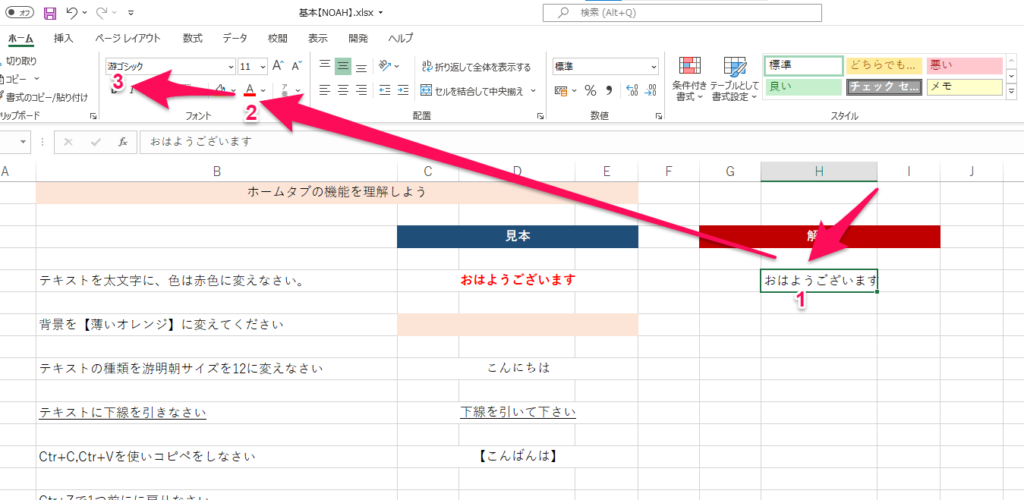Click the red font color A icon
This screenshot has height=500, width=1024.
[249, 90]
